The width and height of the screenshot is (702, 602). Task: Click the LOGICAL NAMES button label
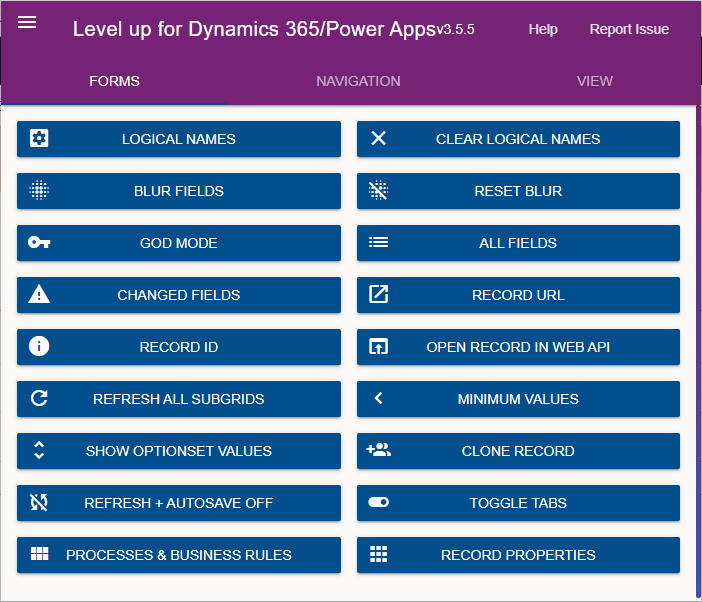[x=179, y=139]
